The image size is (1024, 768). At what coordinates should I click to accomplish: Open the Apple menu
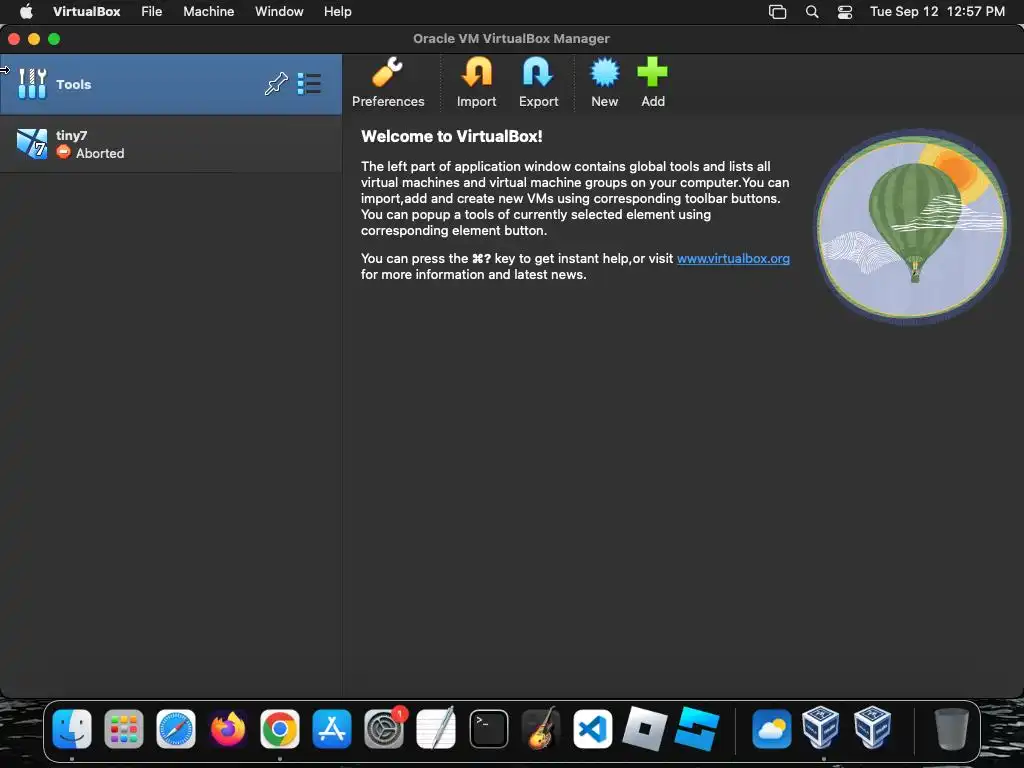(x=26, y=12)
